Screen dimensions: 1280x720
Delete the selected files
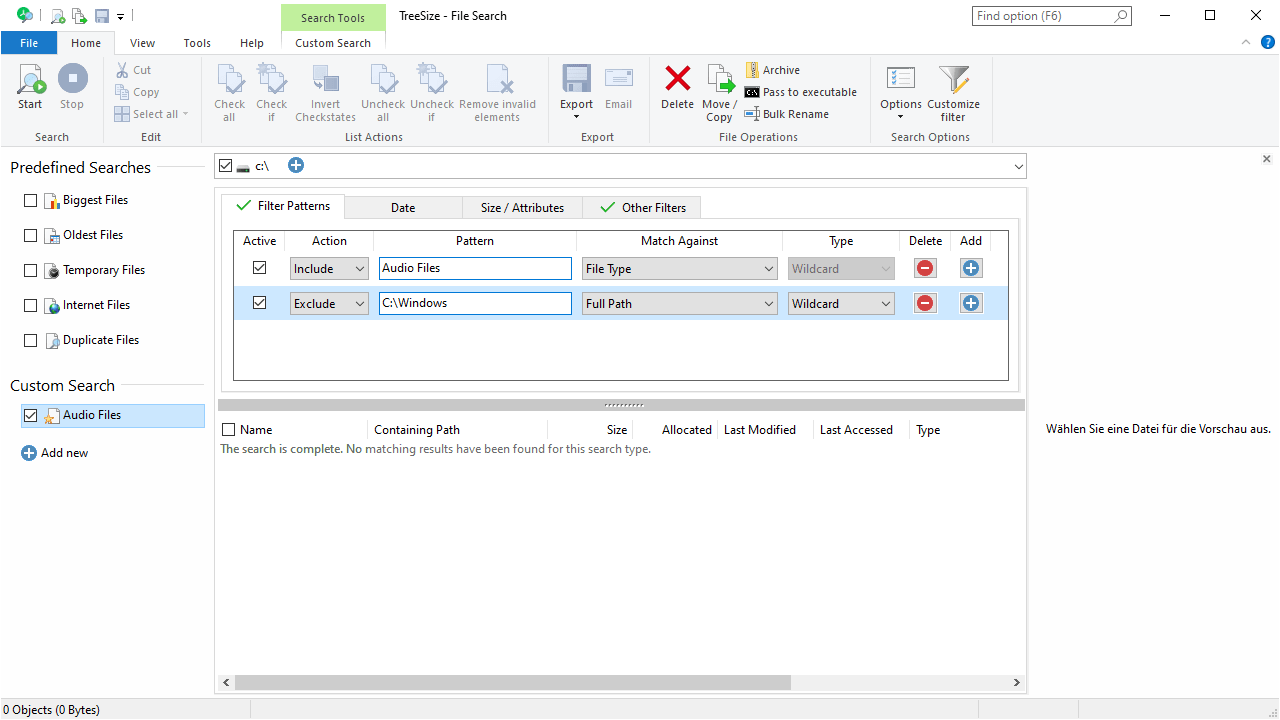[x=677, y=88]
